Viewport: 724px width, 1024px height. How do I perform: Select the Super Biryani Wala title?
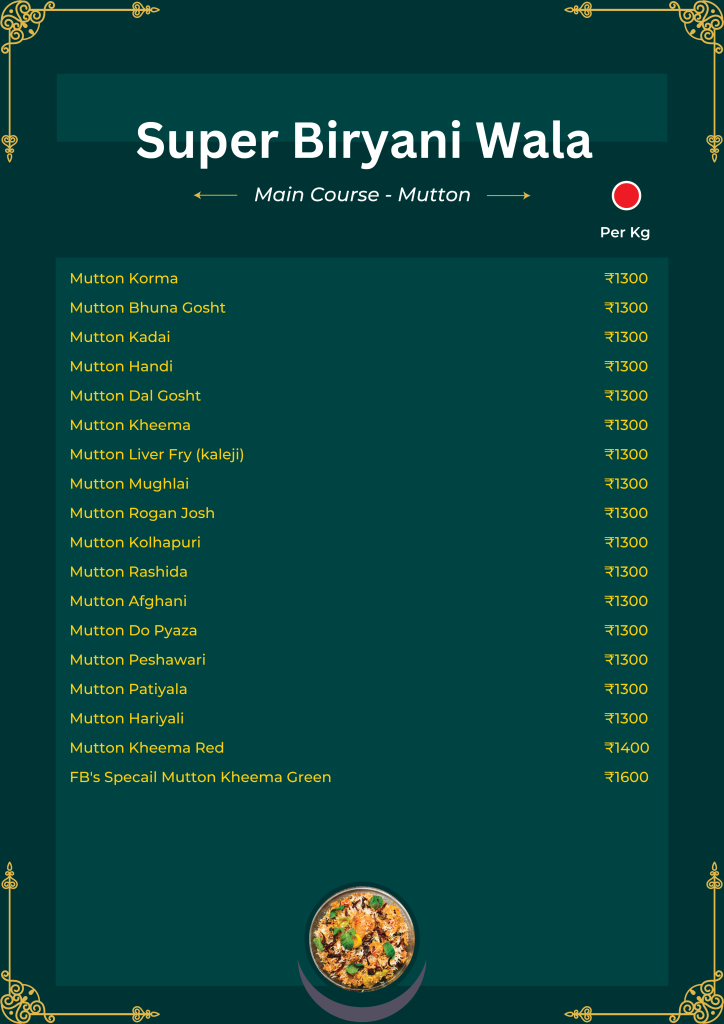(x=363, y=140)
